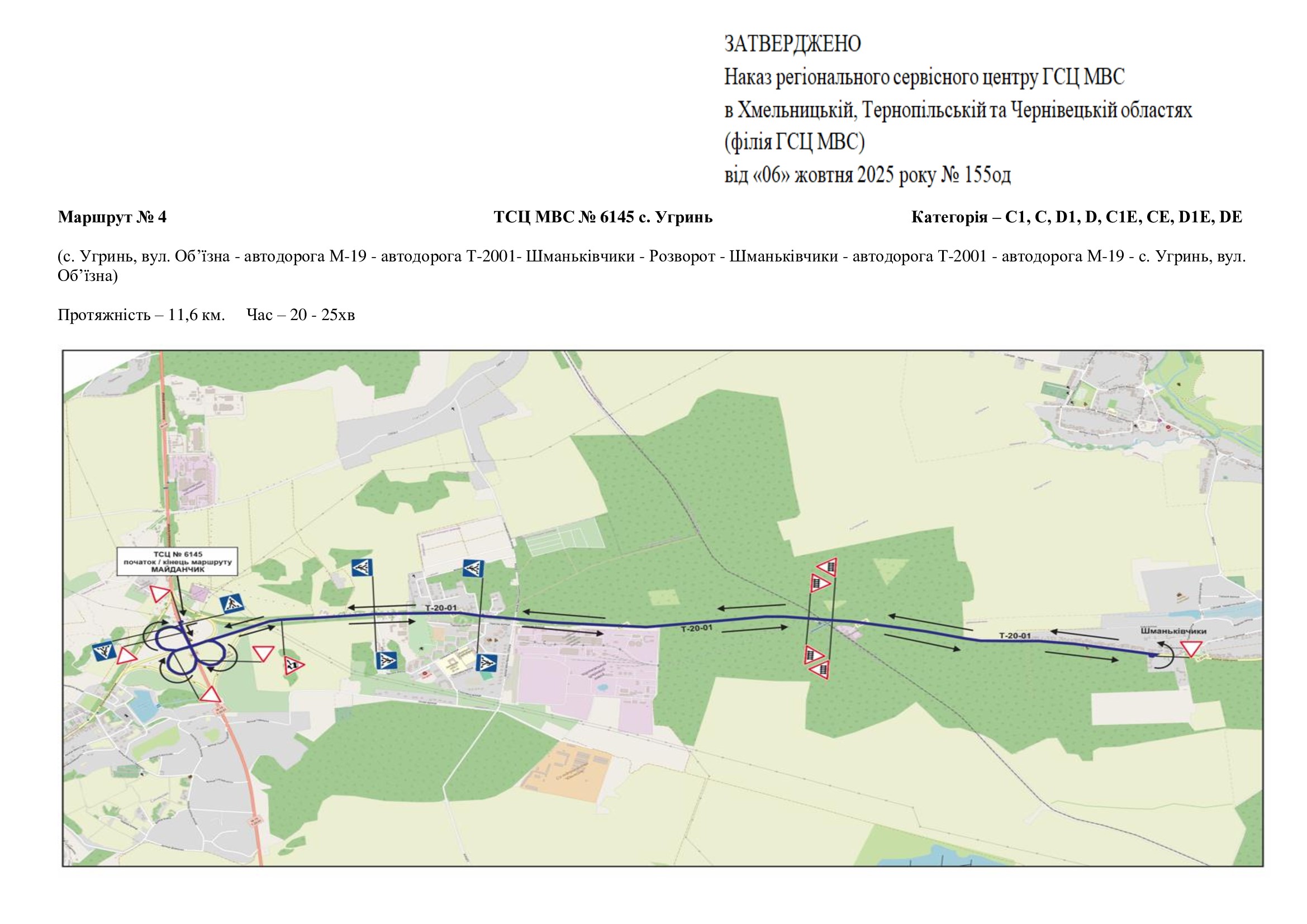Click the lower-right blue crossing sign near industrial zone

487,663
